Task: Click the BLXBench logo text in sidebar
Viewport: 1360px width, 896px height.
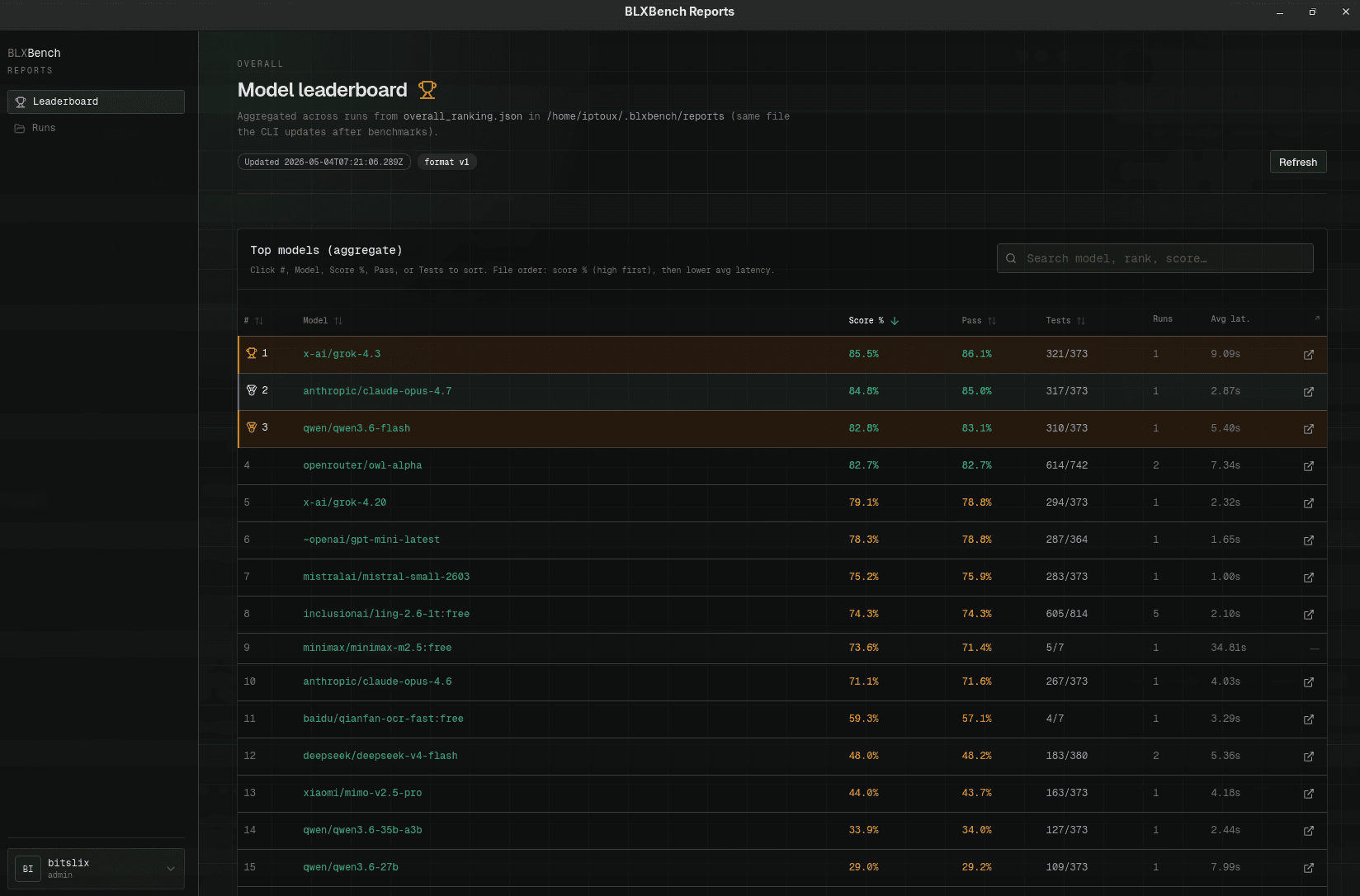Action: 34,53
